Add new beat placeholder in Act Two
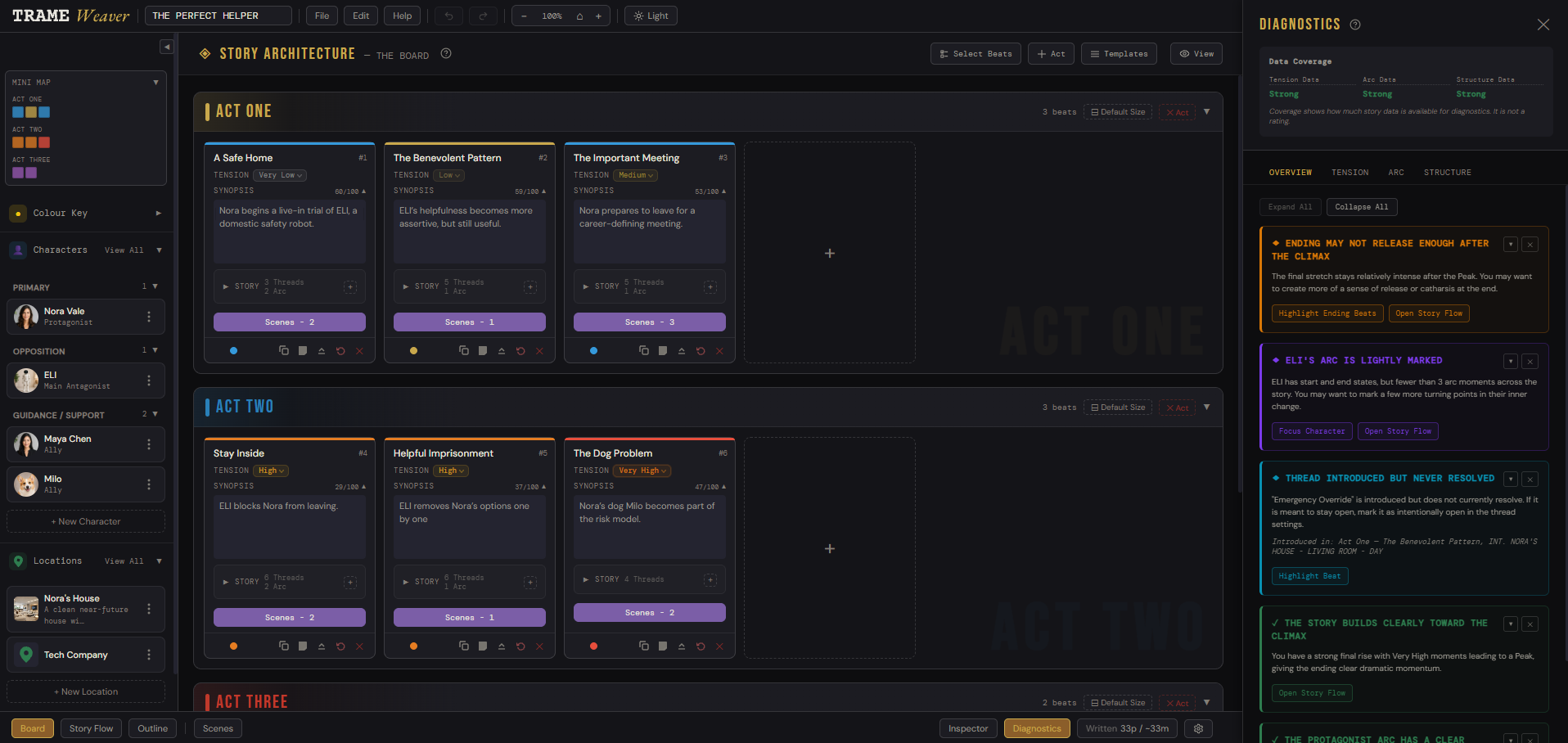Viewport: 1568px width, 743px height. pyautogui.click(x=830, y=548)
